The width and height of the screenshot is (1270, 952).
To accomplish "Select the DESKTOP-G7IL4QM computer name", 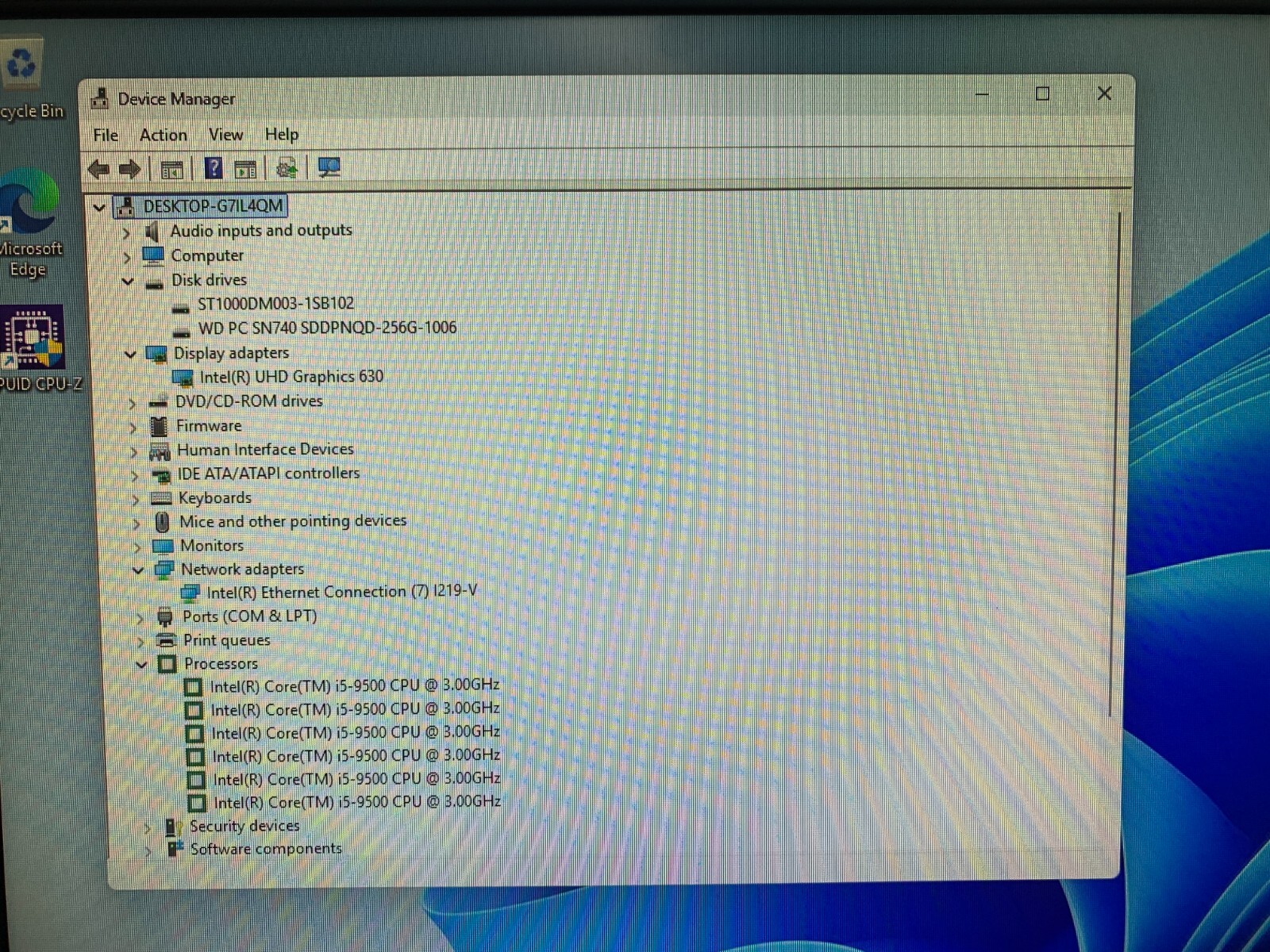I will [x=213, y=206].
